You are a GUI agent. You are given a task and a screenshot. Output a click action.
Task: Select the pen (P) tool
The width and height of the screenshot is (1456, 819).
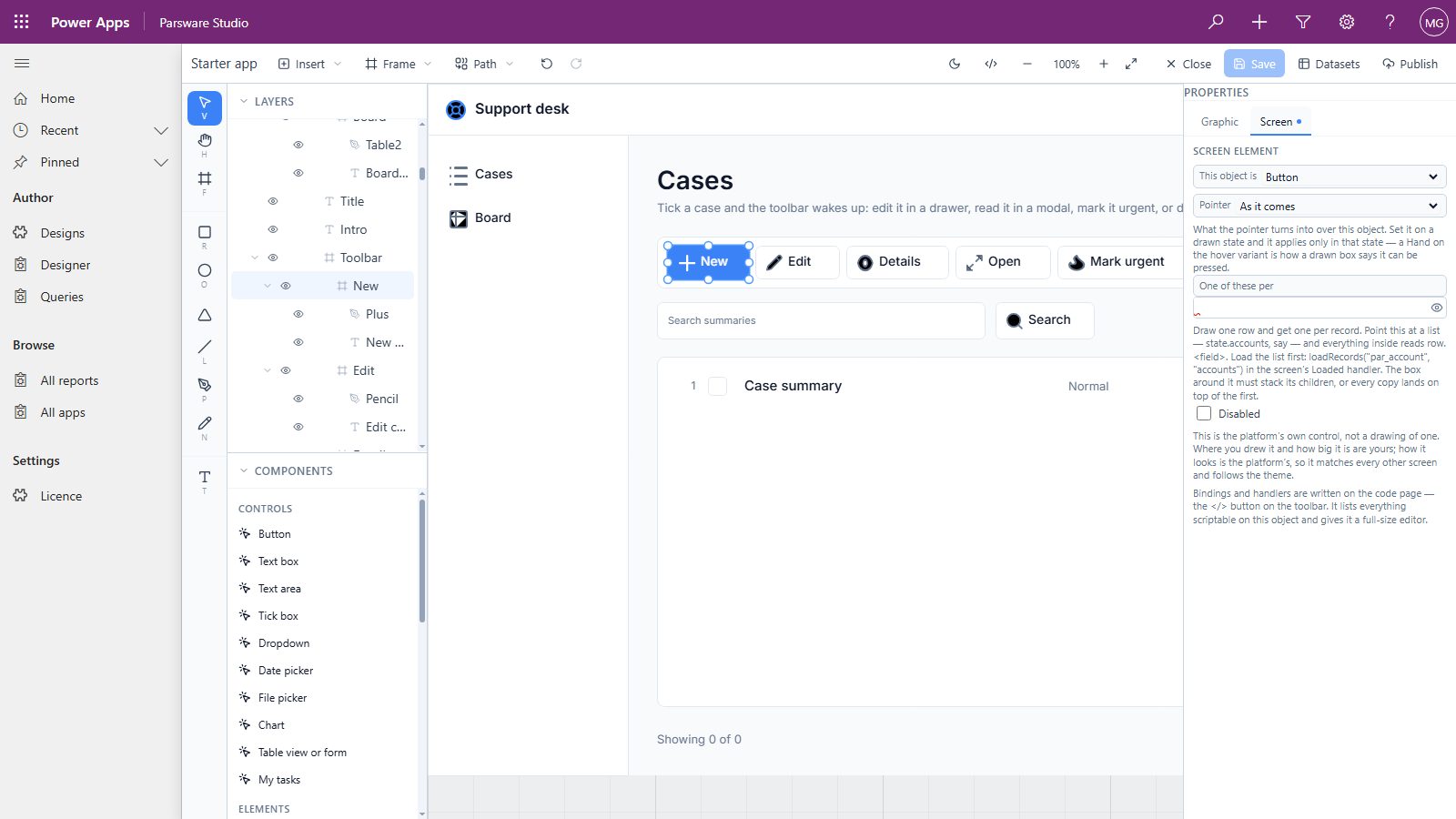[x=205, y=389]
